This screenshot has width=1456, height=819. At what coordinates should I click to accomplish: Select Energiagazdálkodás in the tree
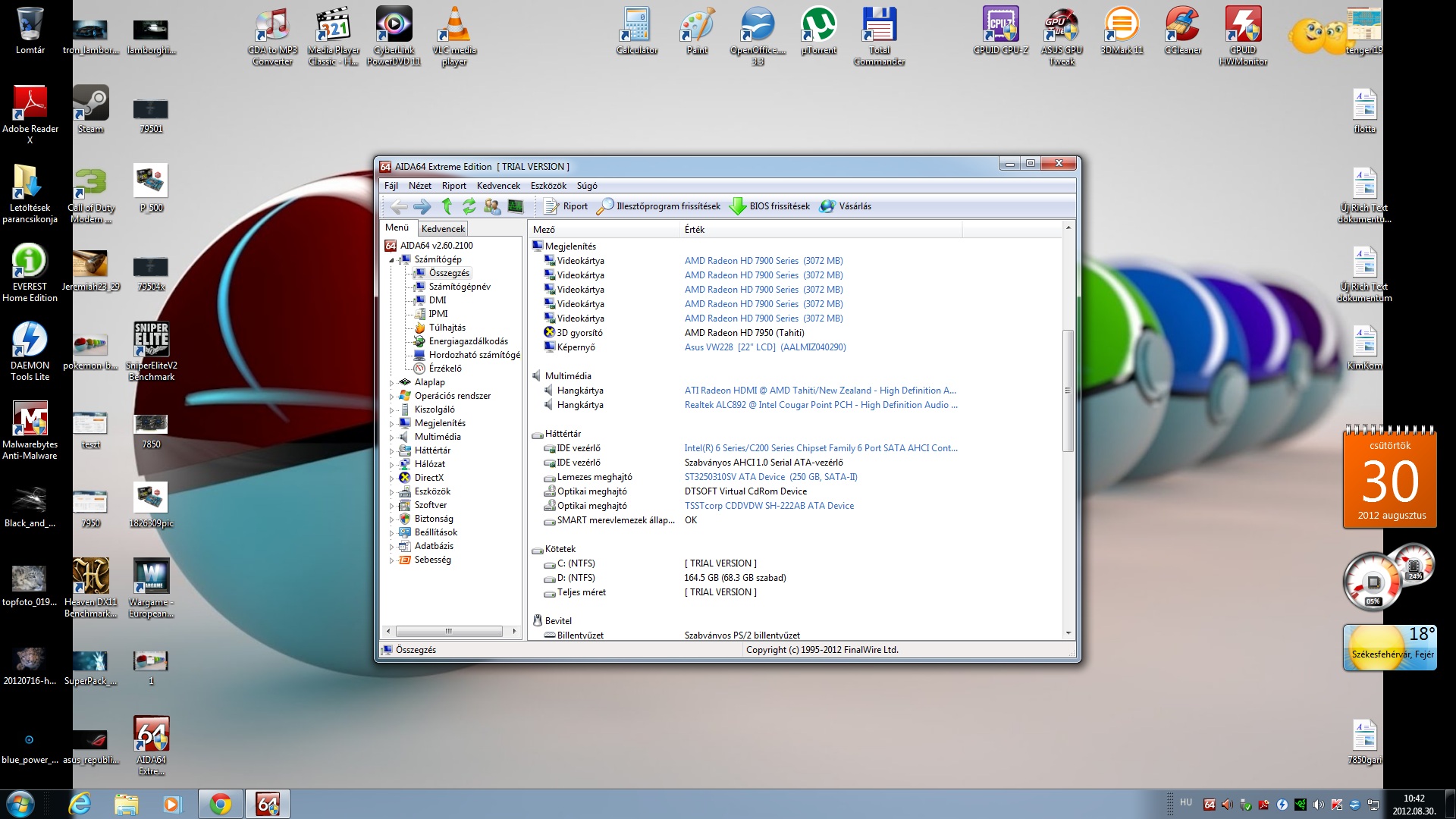coord(469,341)
